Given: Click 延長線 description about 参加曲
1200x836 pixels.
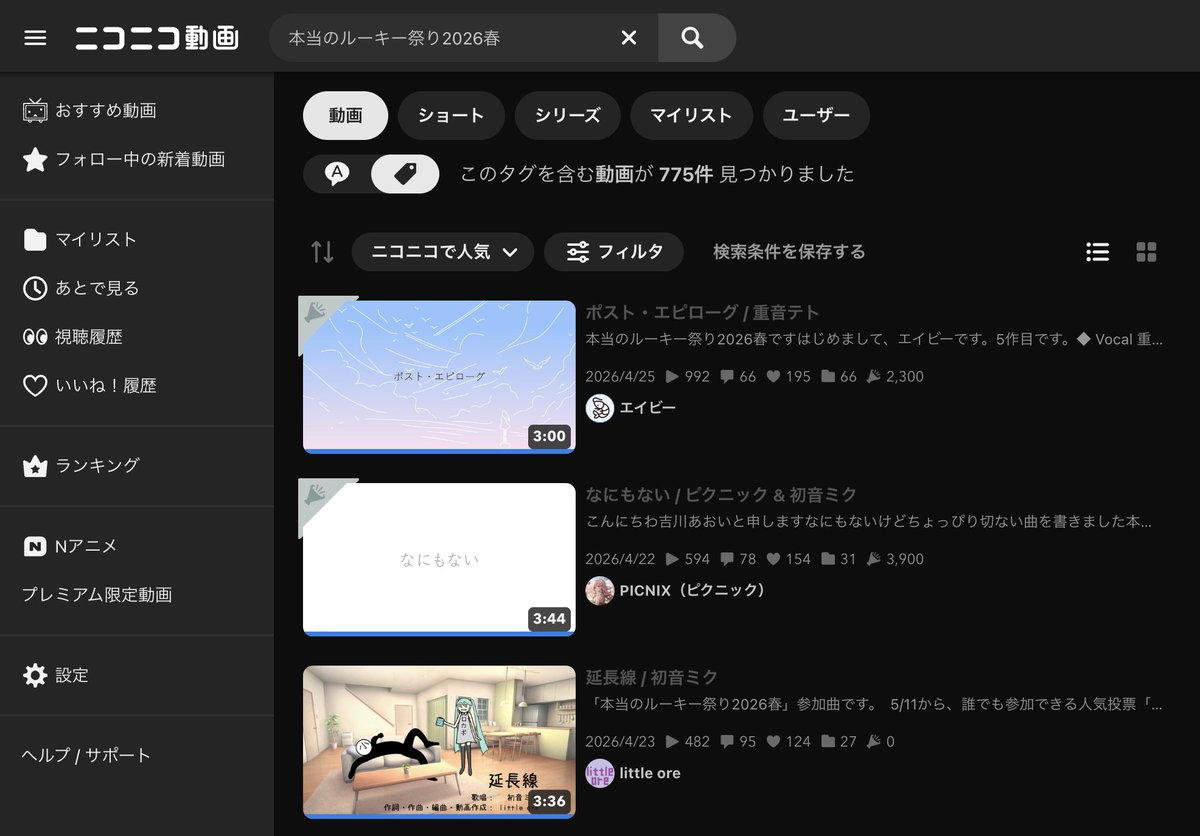Looking at the screenshot, I should [875, 704].
